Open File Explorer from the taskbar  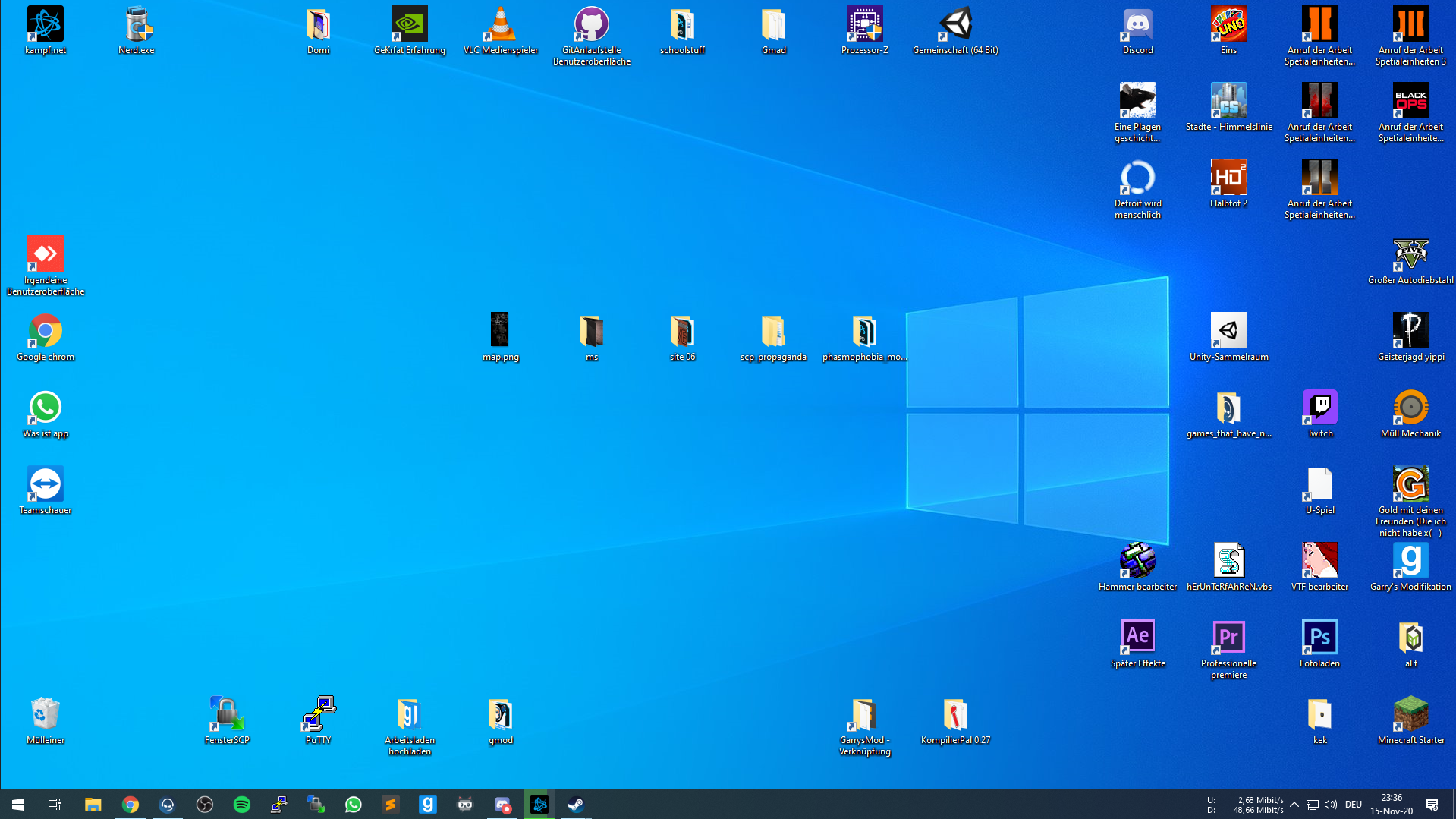pos(93,805)
